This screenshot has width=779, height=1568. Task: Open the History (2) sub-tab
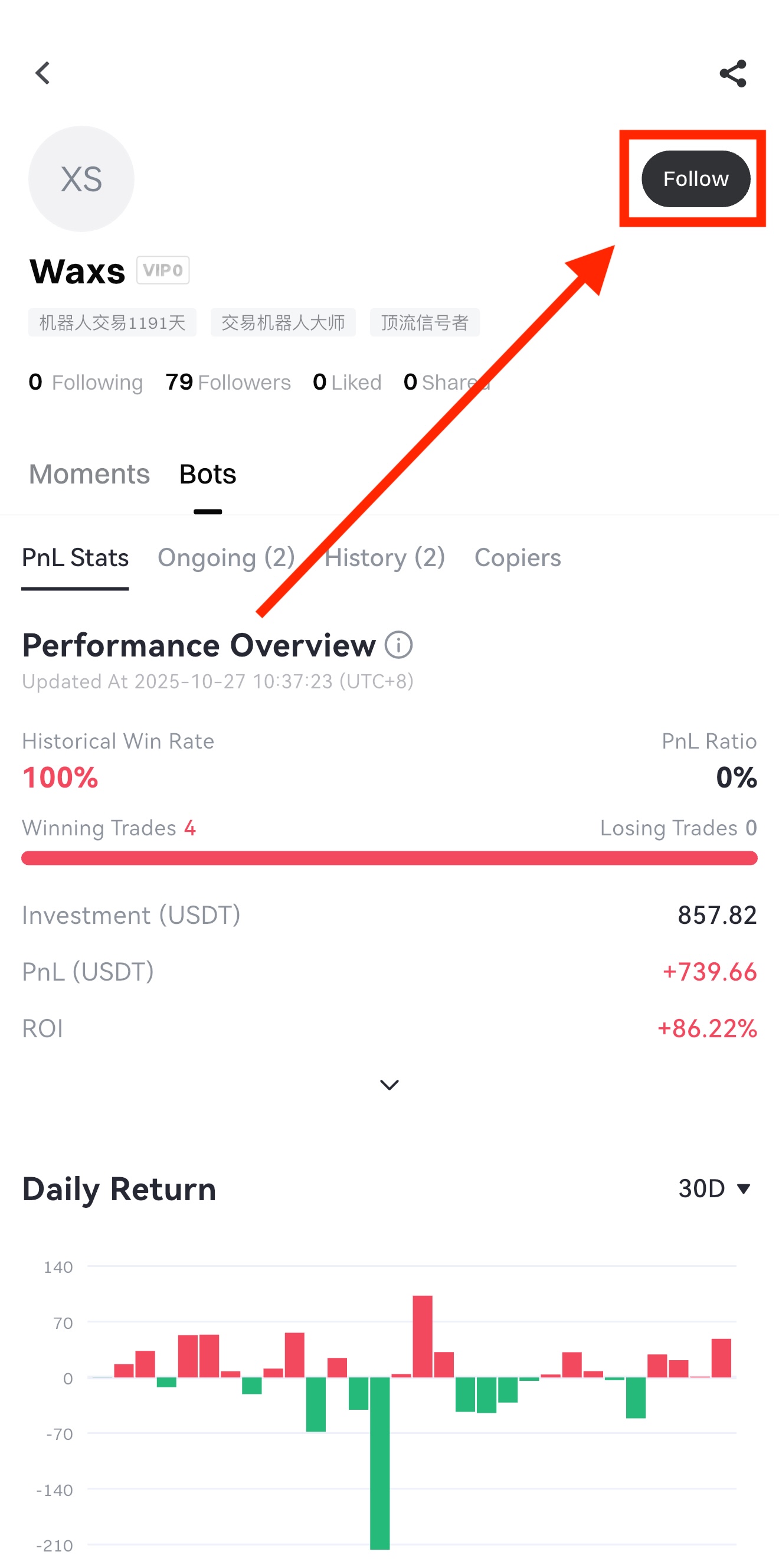point(385,557)
